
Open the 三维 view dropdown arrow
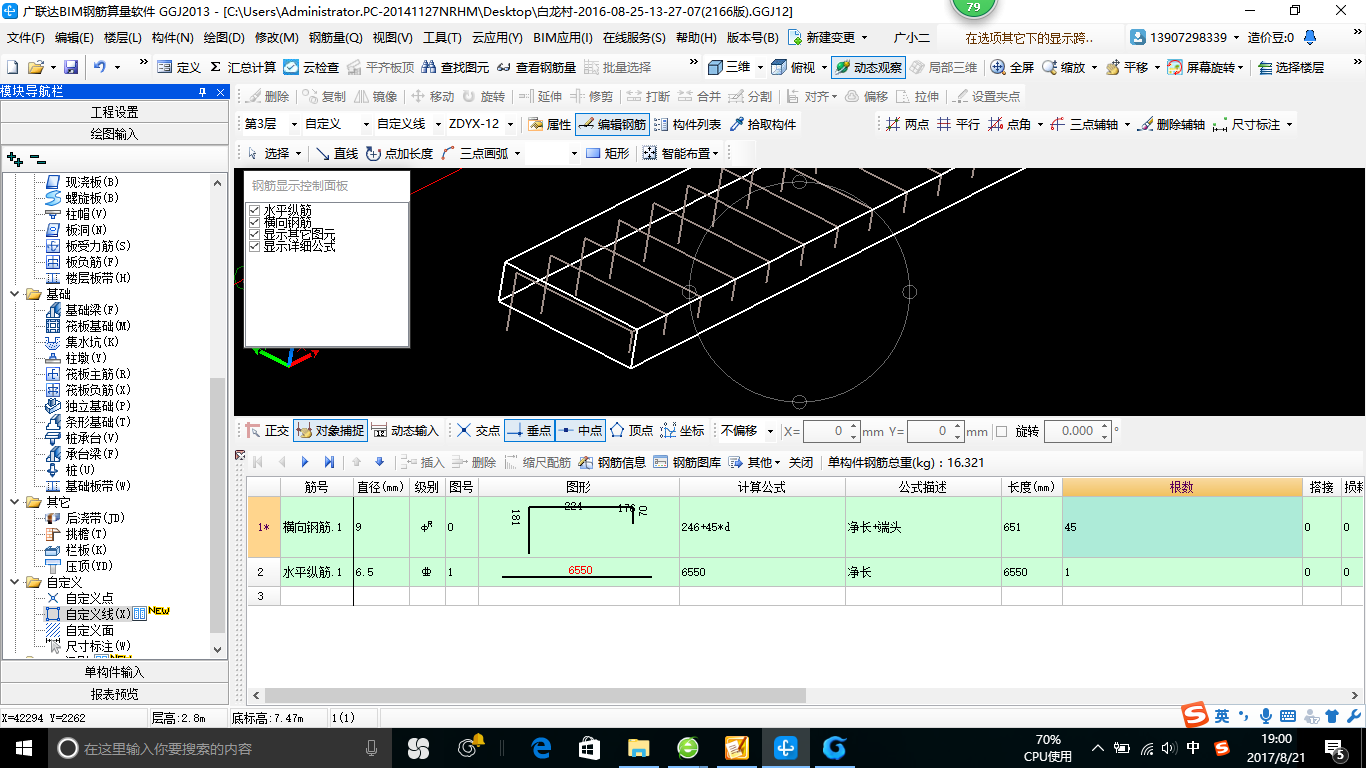[759, 68]
